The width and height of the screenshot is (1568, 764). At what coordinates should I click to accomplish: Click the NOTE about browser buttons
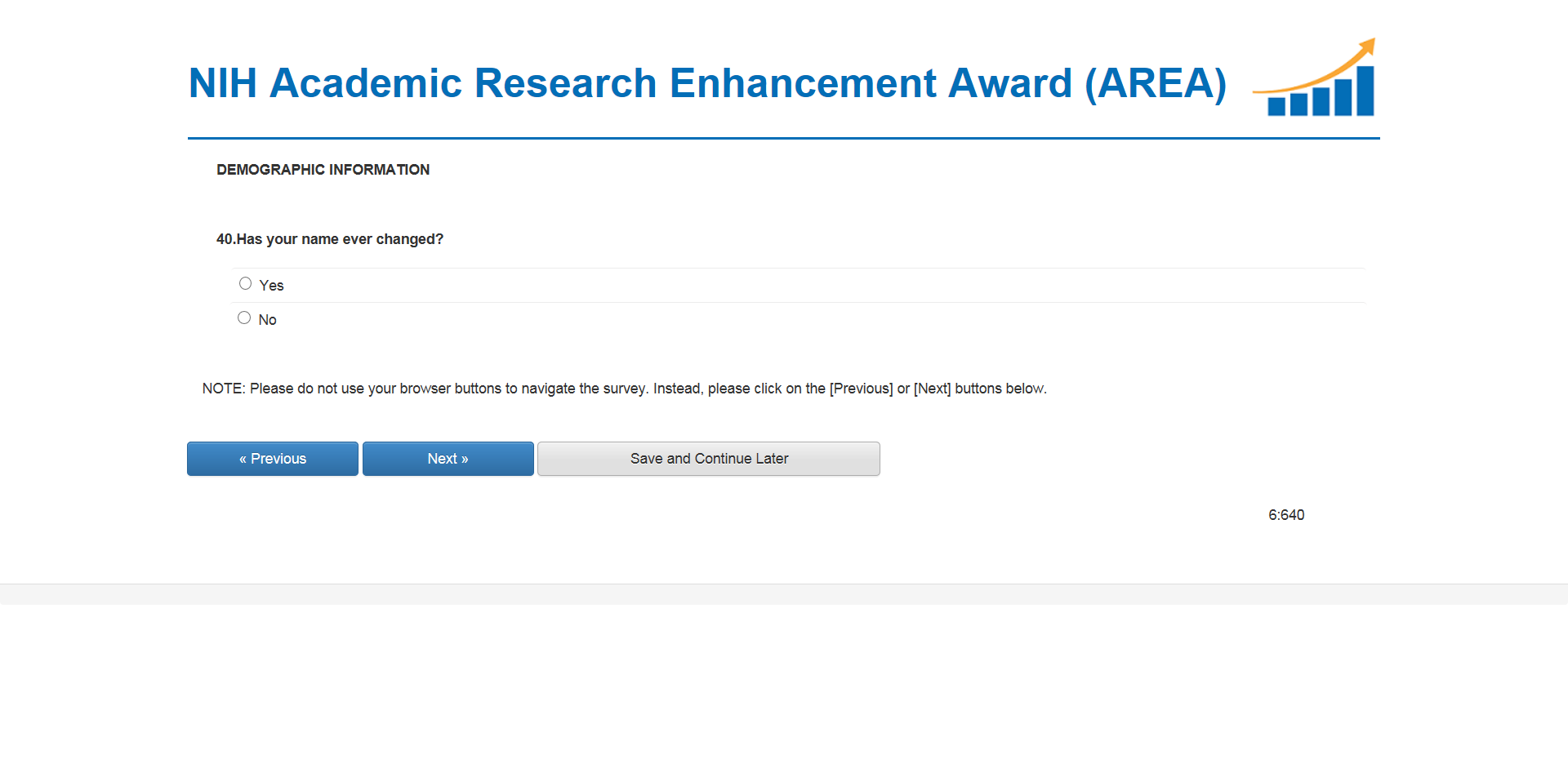click(x=624, y=389)
